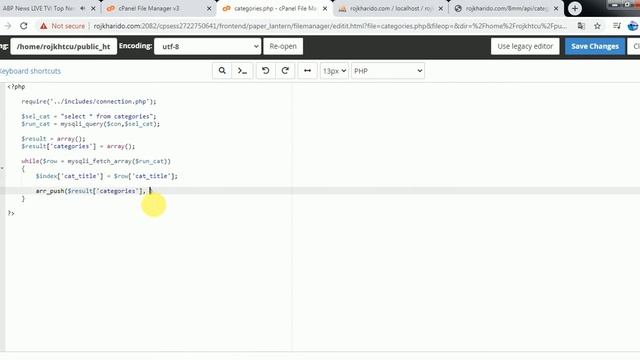Image resolution: width=640 pixels, height=360 pixels.
Task: Switch to the ABP News LIVE TV tab
Action: coord(39,8)
